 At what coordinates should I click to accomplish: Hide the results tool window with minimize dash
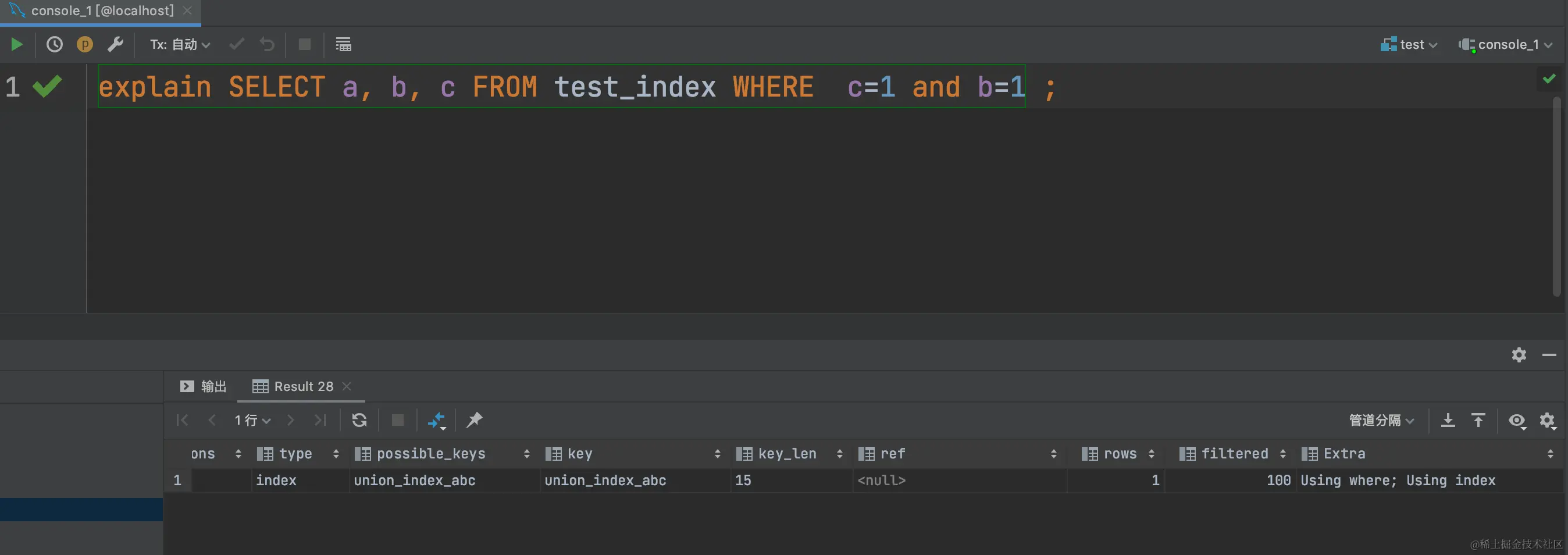click(x=1549, y=355)
